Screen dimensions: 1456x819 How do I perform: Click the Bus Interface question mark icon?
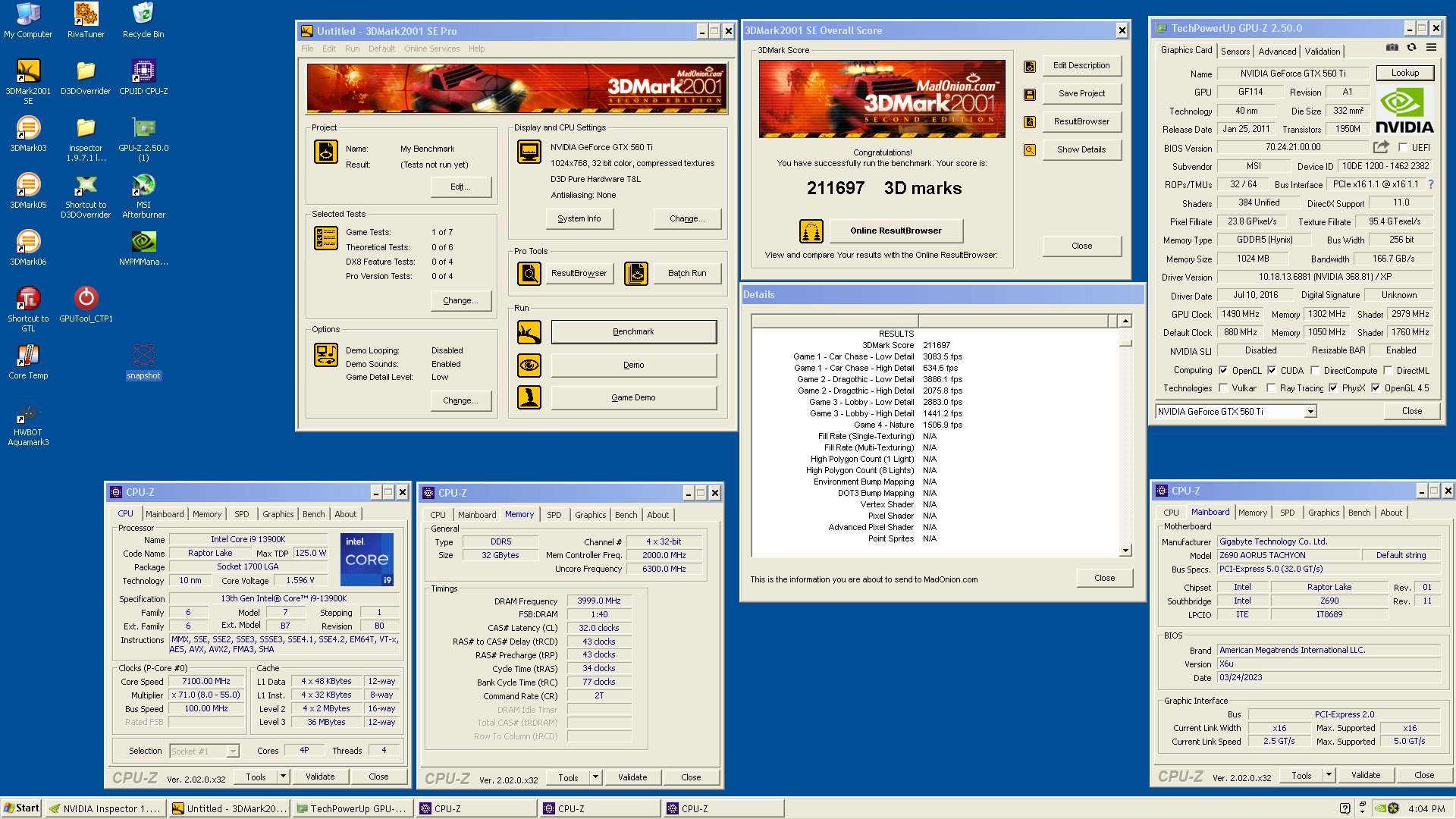tap(1431, 184)
